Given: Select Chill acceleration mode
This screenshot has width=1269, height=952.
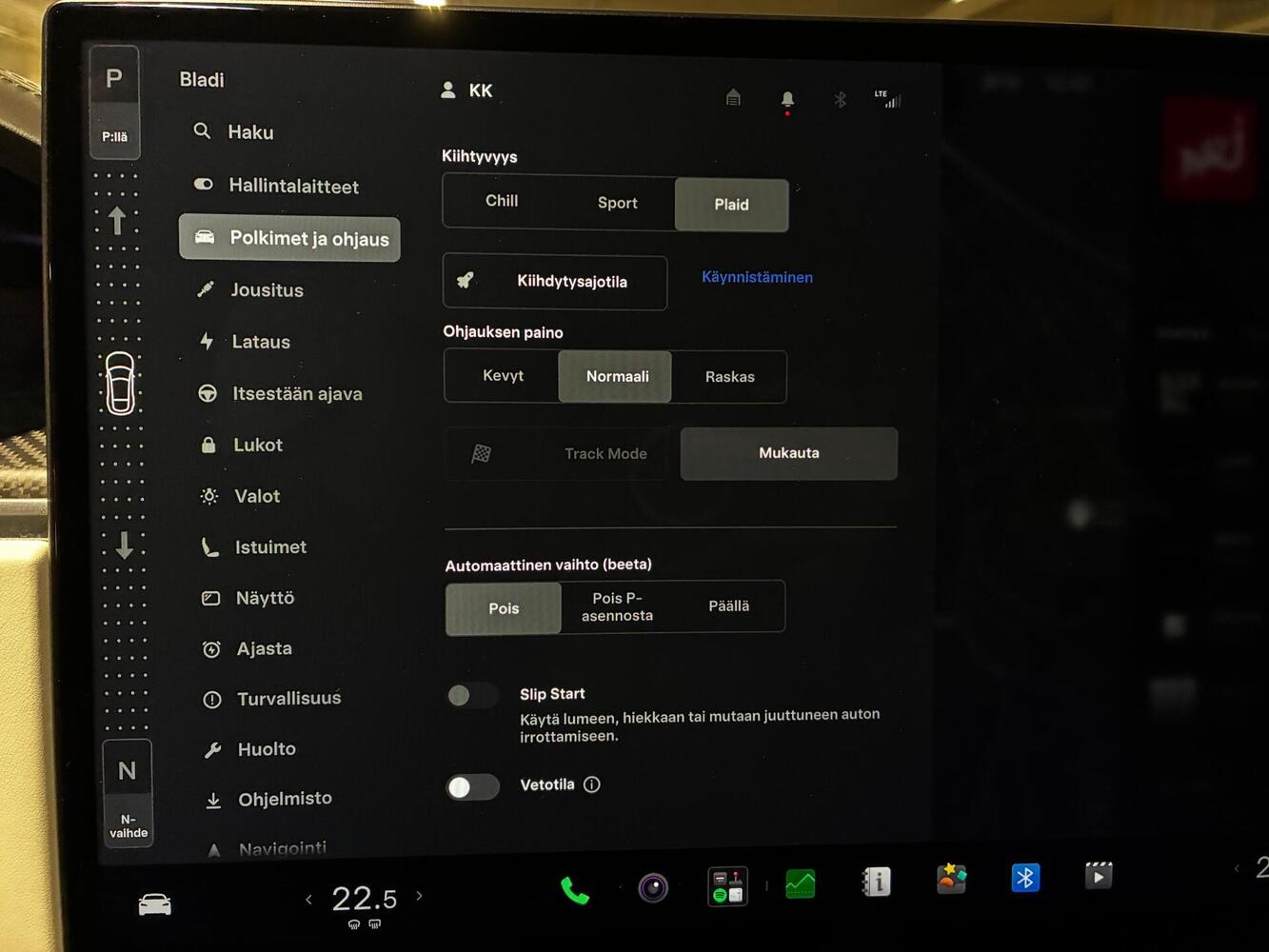Looking at the screenshot, I should (502, 201).
